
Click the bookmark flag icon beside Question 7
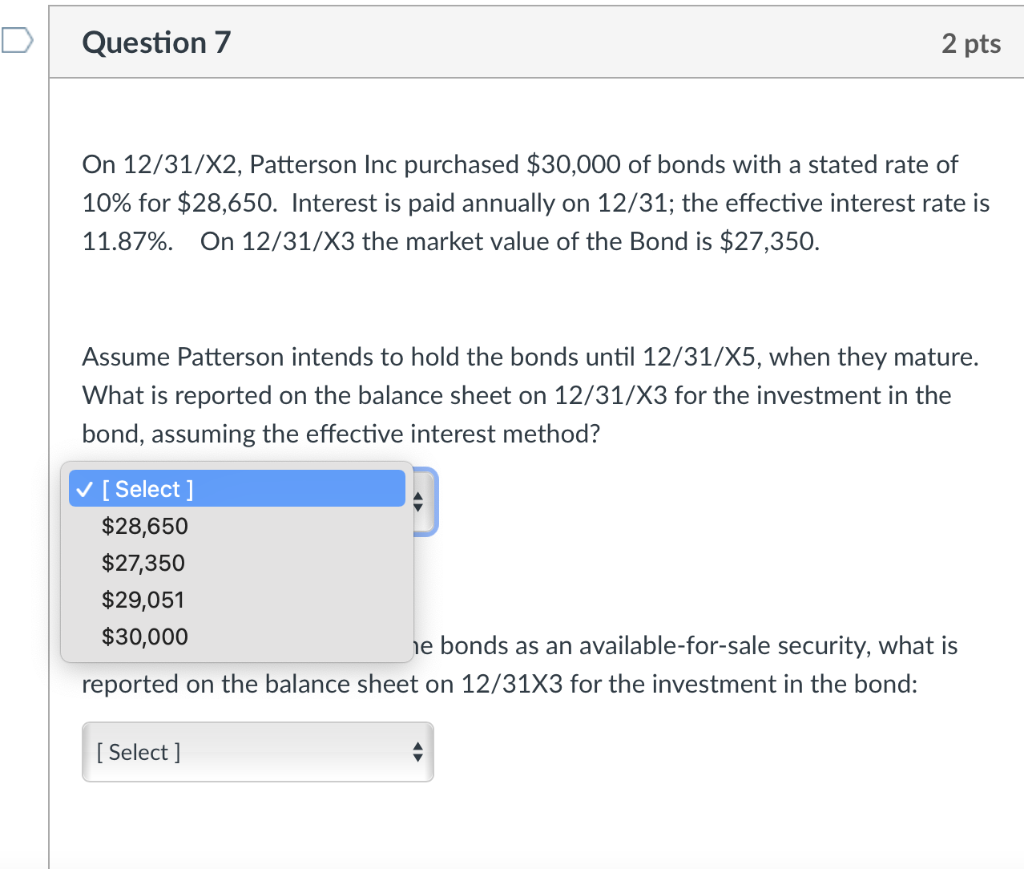click(14, 38)
